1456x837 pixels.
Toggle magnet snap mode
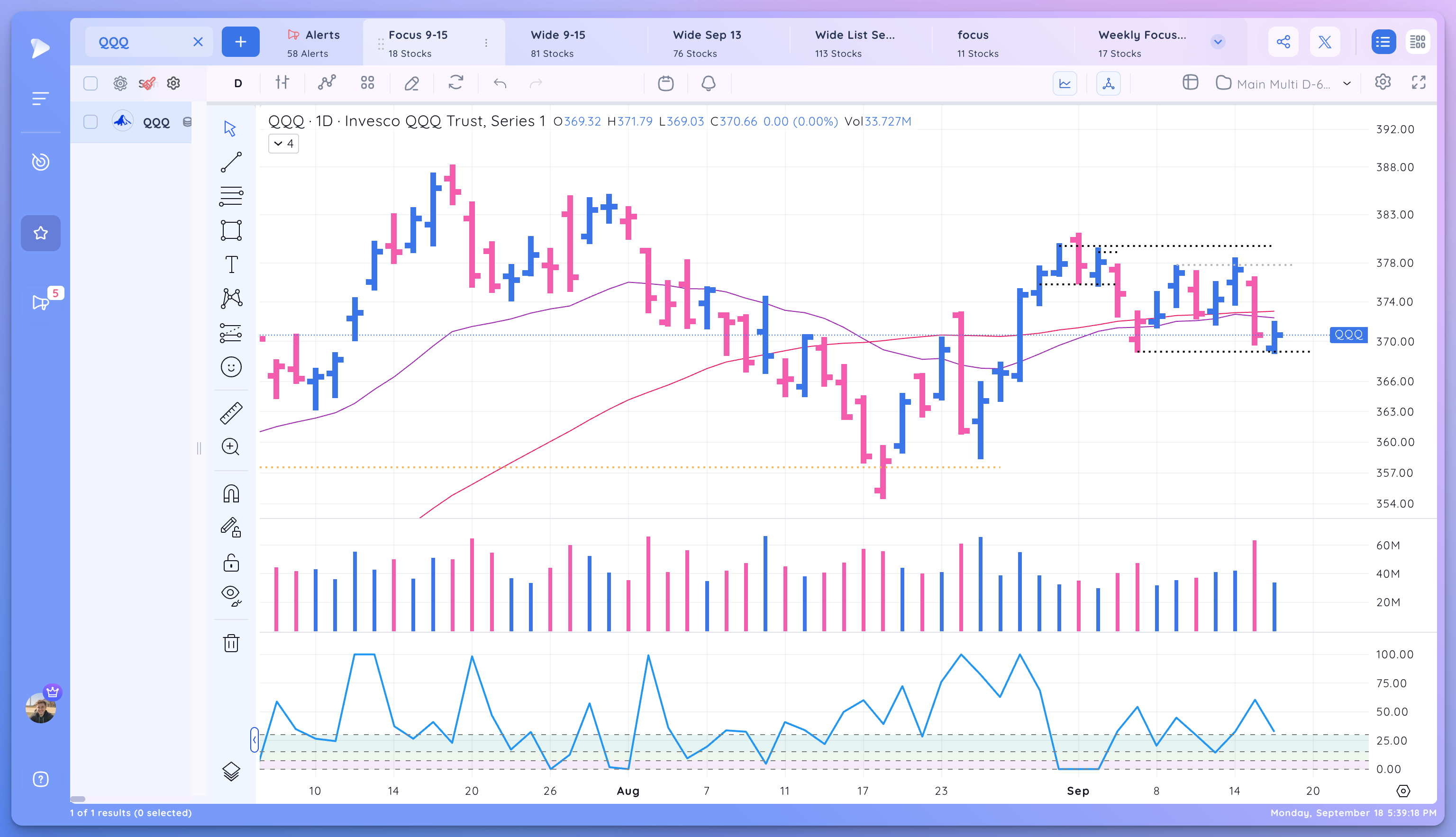[x=230, y=494]
